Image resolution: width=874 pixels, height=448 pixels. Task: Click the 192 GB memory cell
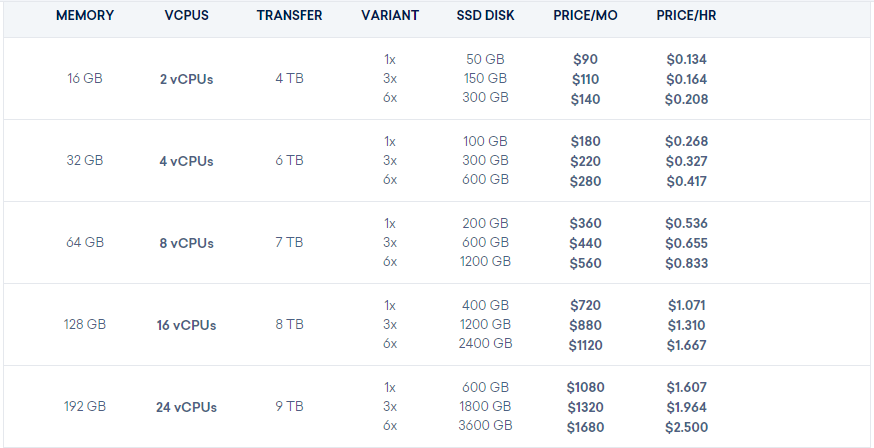[85, 406]
